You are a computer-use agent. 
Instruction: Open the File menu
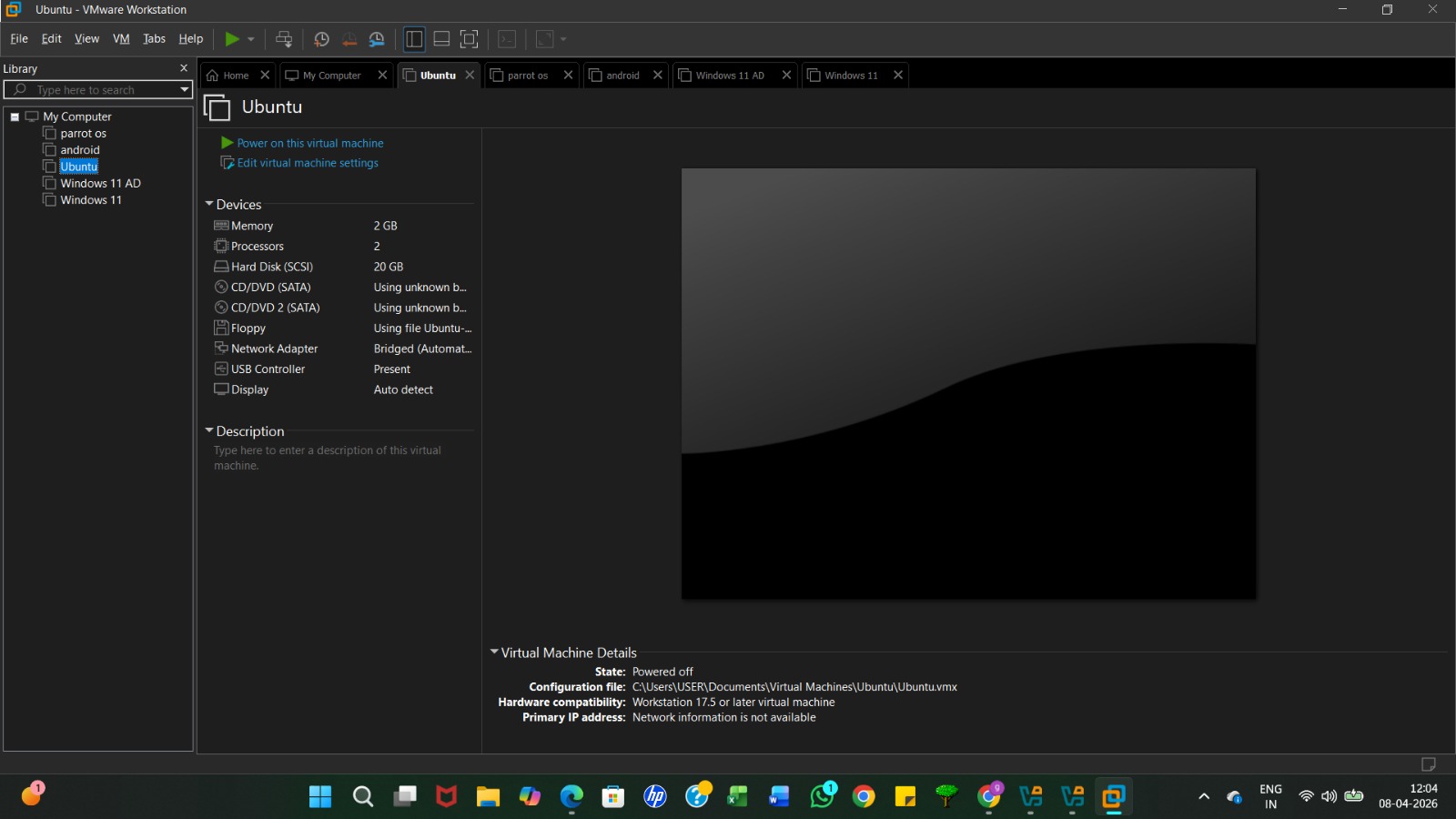pyautogui.click(x=19, y=39)
